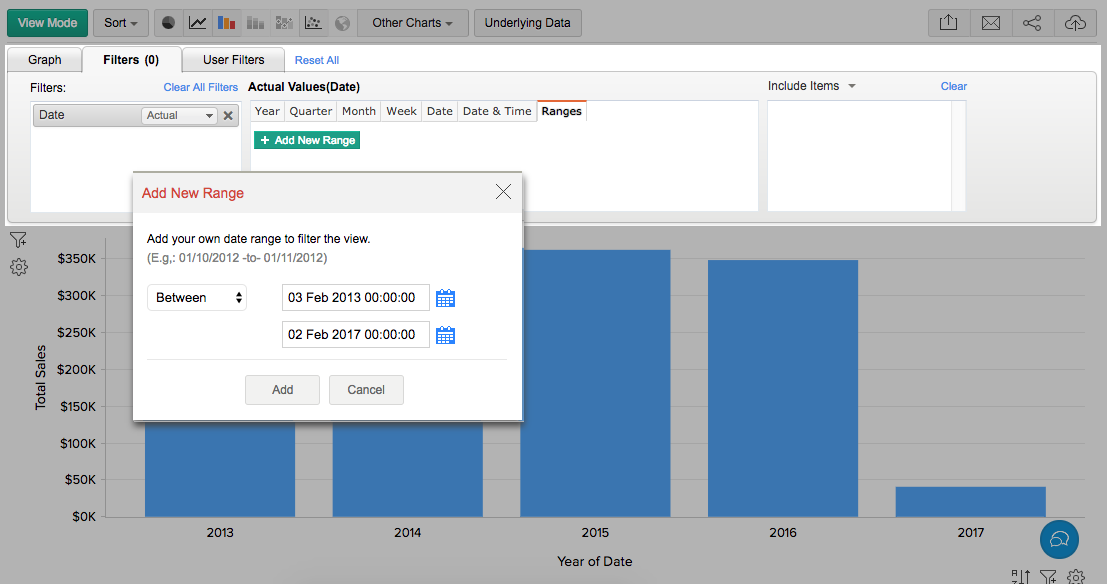Select the Quarter tab
Image resolution: width=1107 pixels, height=584 pixels.
click(x=310, y=111)
